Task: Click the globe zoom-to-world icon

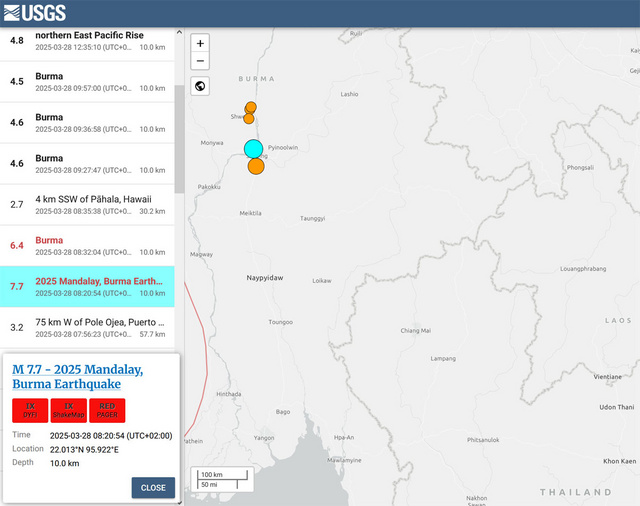Action: [x=200, y=86]
